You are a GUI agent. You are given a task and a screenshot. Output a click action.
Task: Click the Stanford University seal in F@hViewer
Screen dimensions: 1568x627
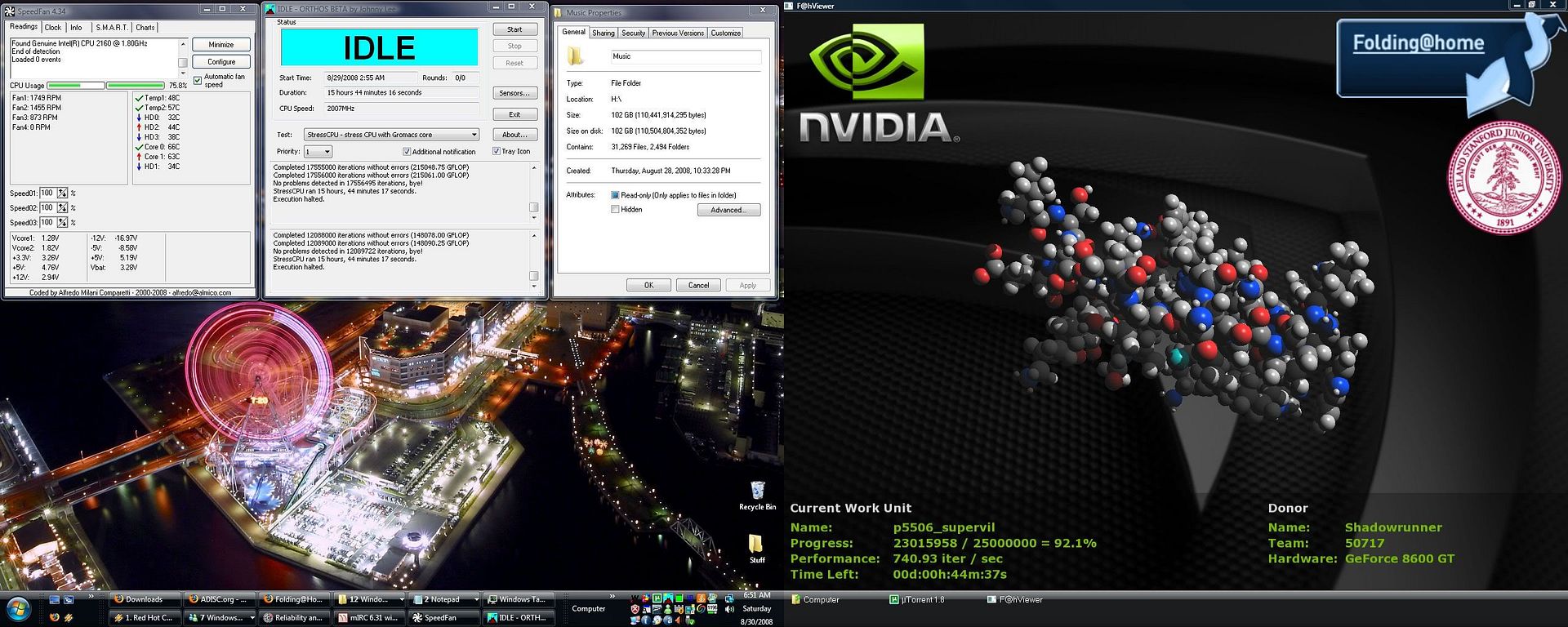click(x=1504, y=177)
